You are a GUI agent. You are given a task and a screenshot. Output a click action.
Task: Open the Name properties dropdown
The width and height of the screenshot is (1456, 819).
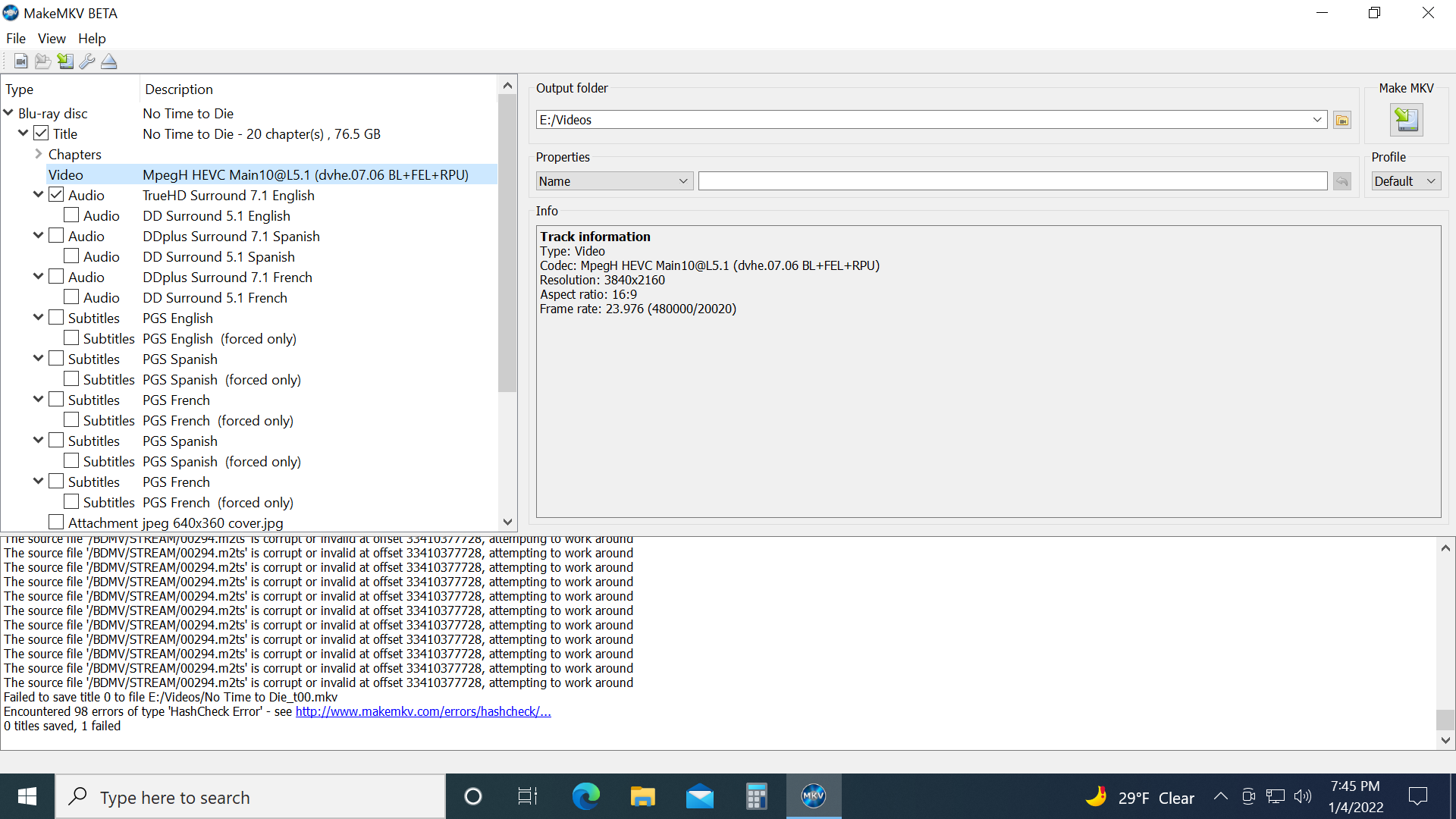(x=614, y=181)
